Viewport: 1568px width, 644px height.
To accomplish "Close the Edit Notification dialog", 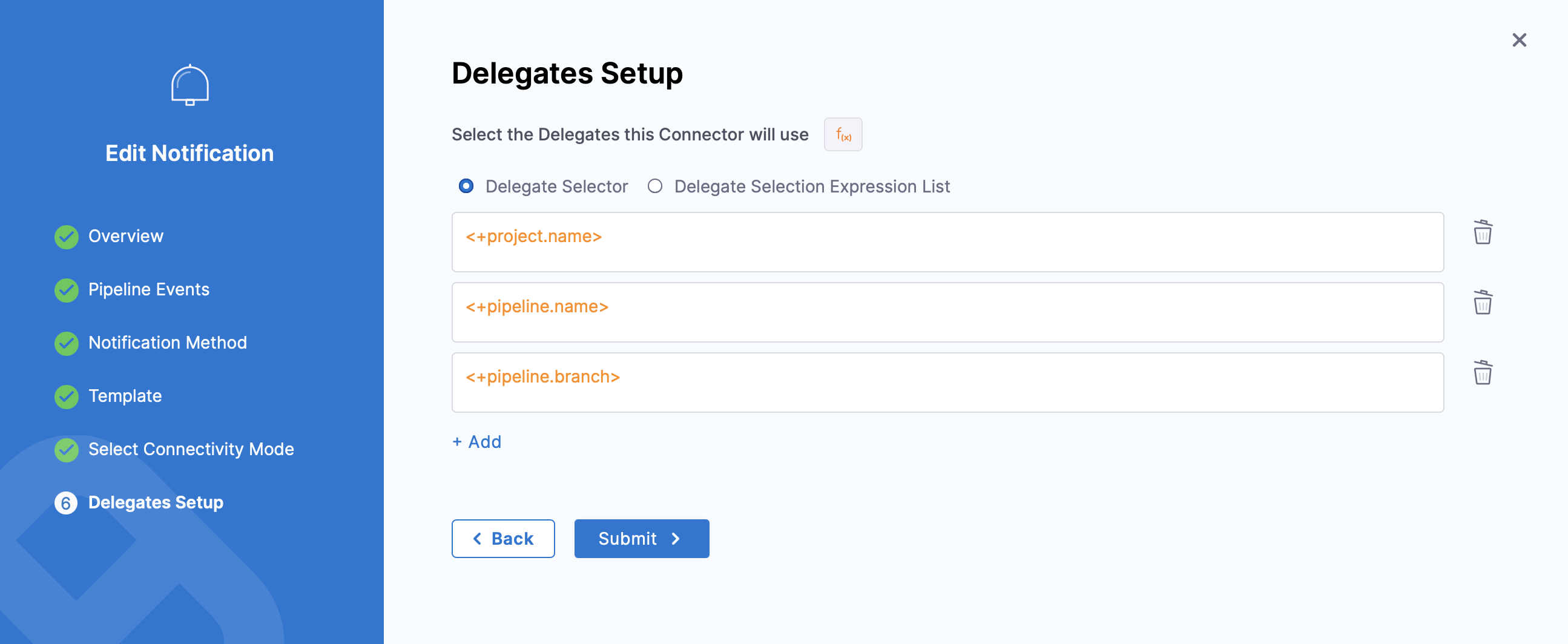I will pyautogui.click(x=1519, y=40).
